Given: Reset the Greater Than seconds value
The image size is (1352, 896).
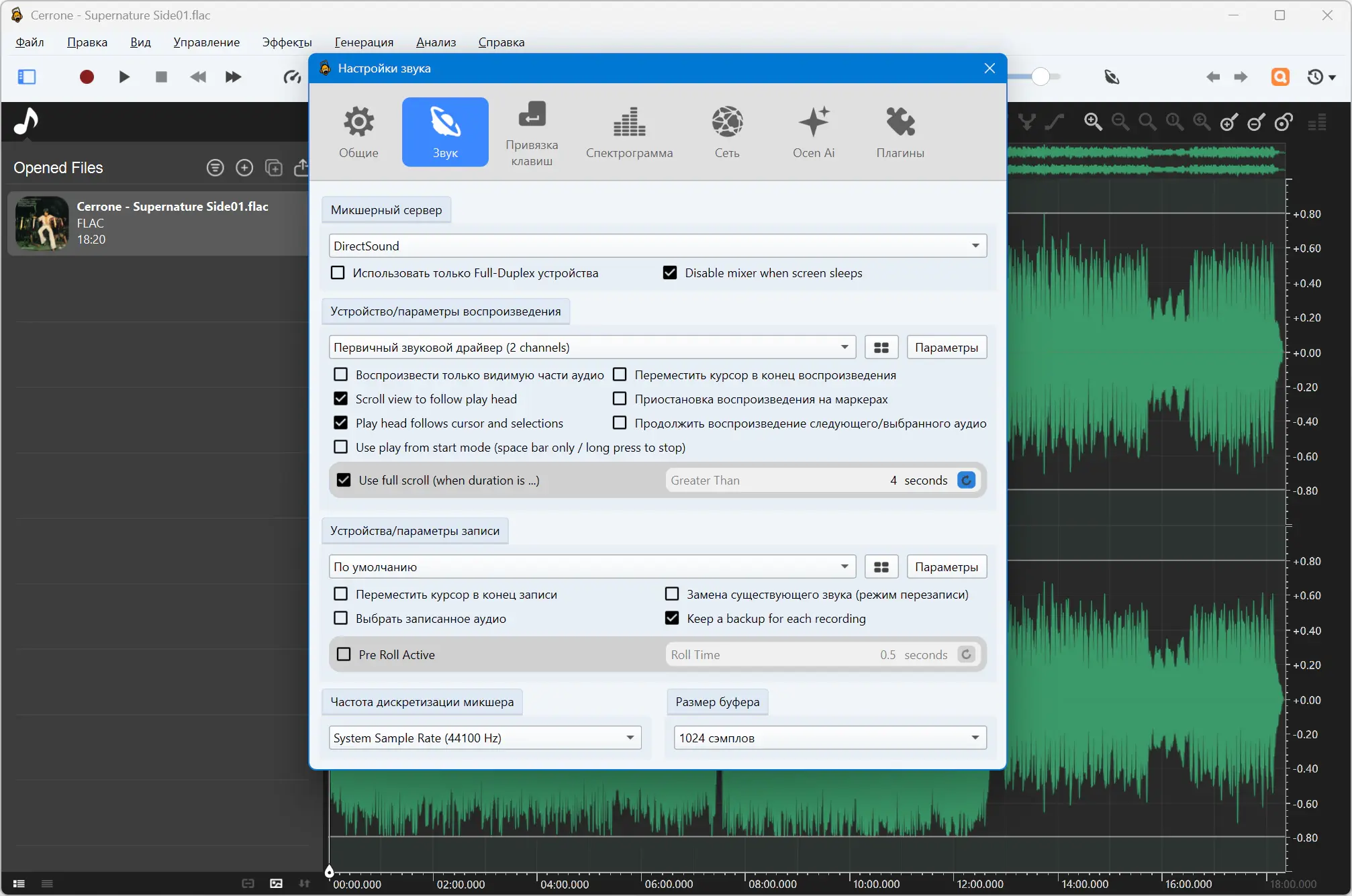Looking at the screenshot, I should [966, 481].
